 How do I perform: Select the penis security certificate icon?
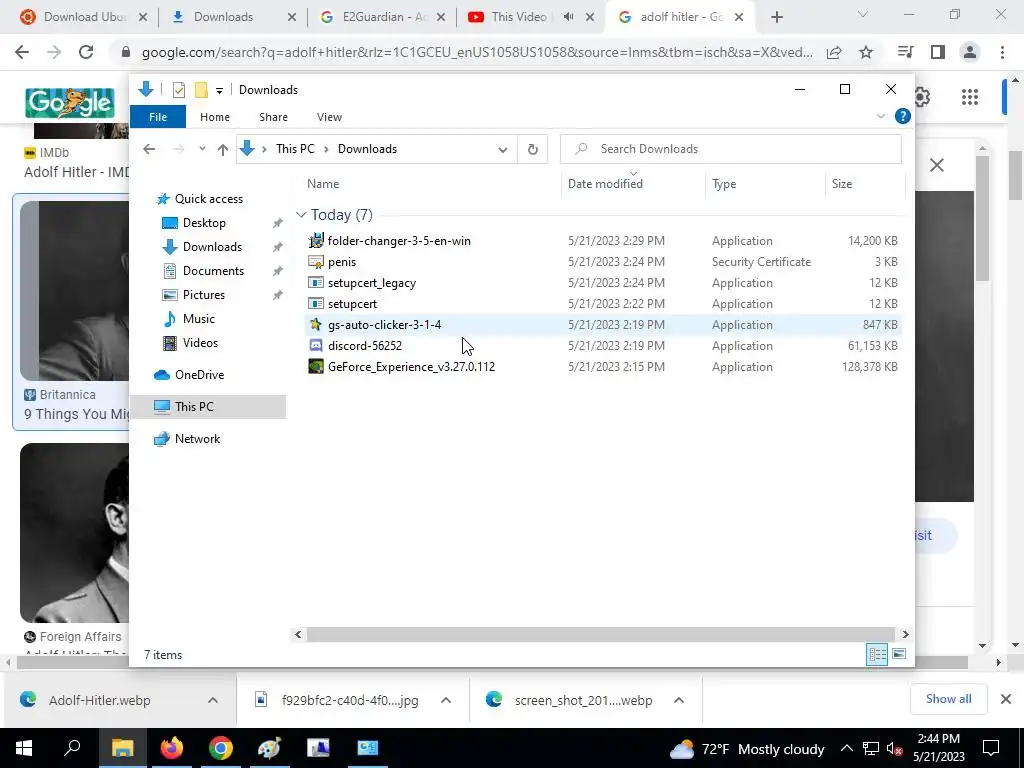(x=316, y=262)
